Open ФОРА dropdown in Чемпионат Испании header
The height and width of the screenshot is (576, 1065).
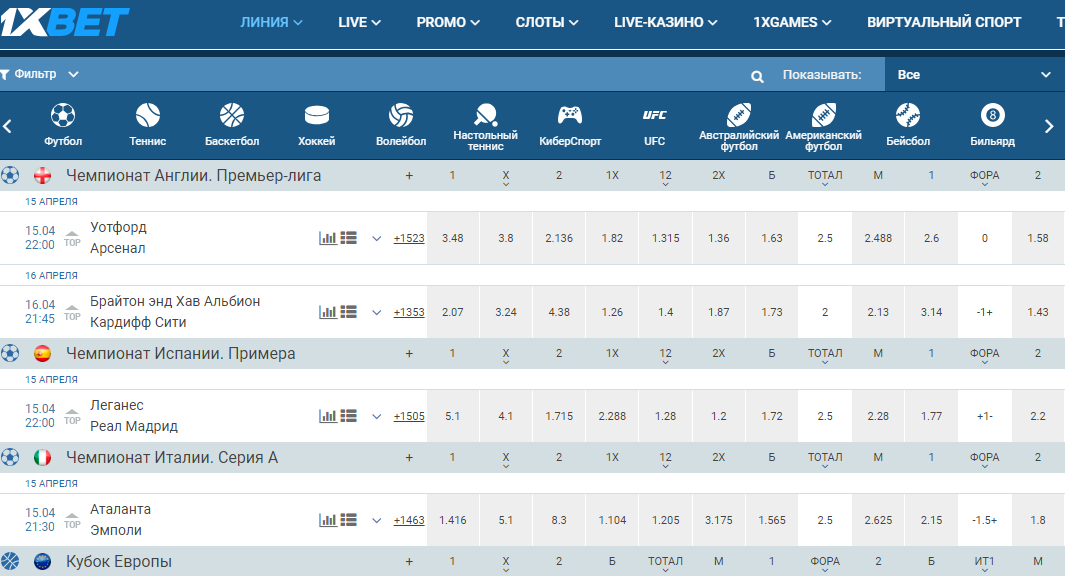coord(985,356)
